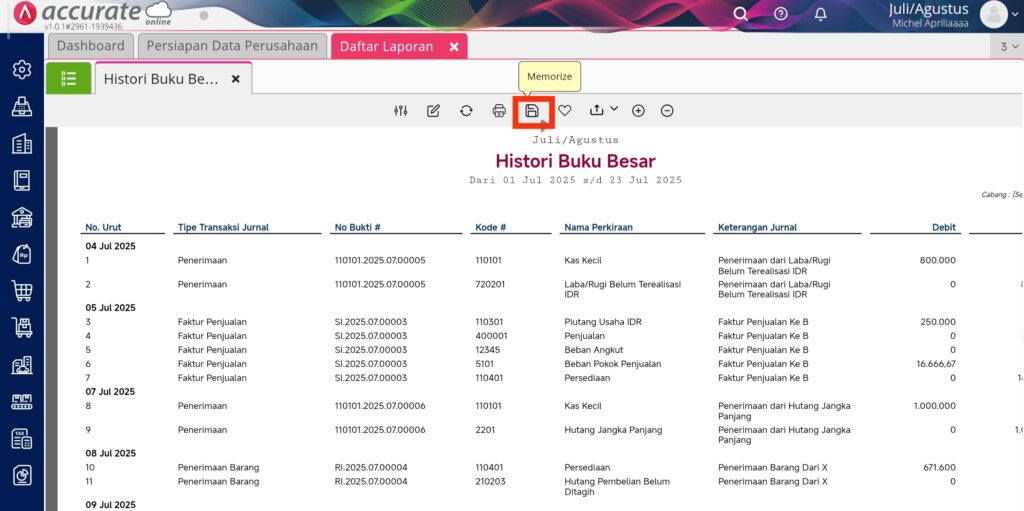Open the Rp price tag sidebar module
The height and width of the screenshot is (511, 1024).
point(22,254)
